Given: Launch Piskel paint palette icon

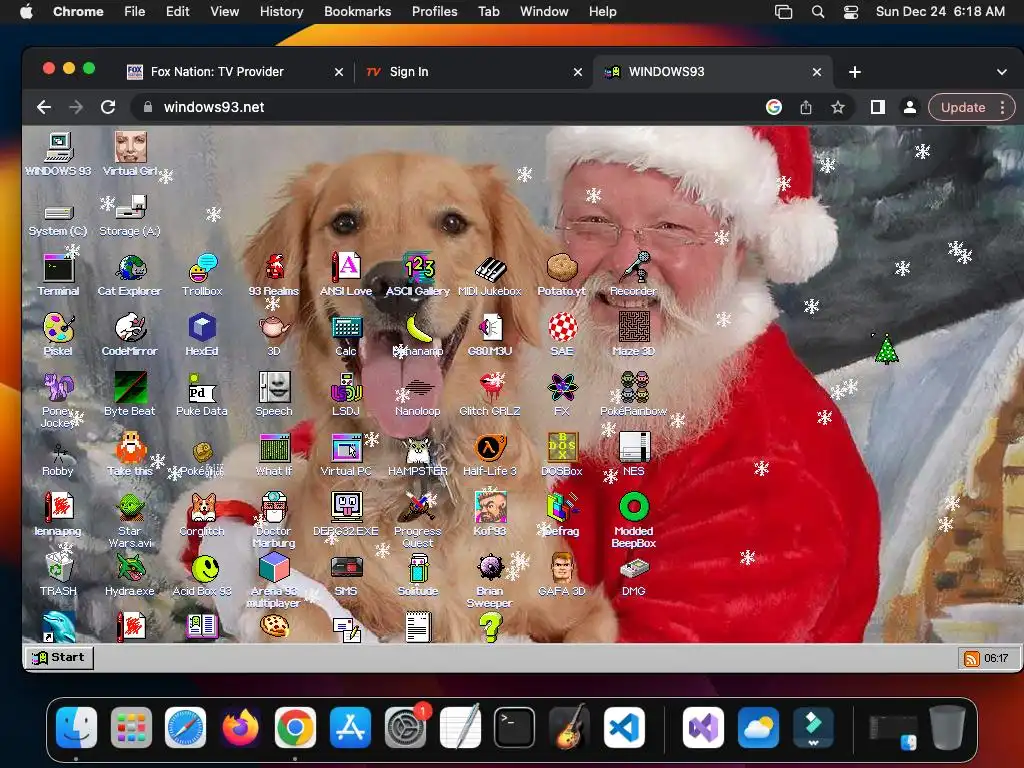Looking at the screenshot, I should coord(58,334).
